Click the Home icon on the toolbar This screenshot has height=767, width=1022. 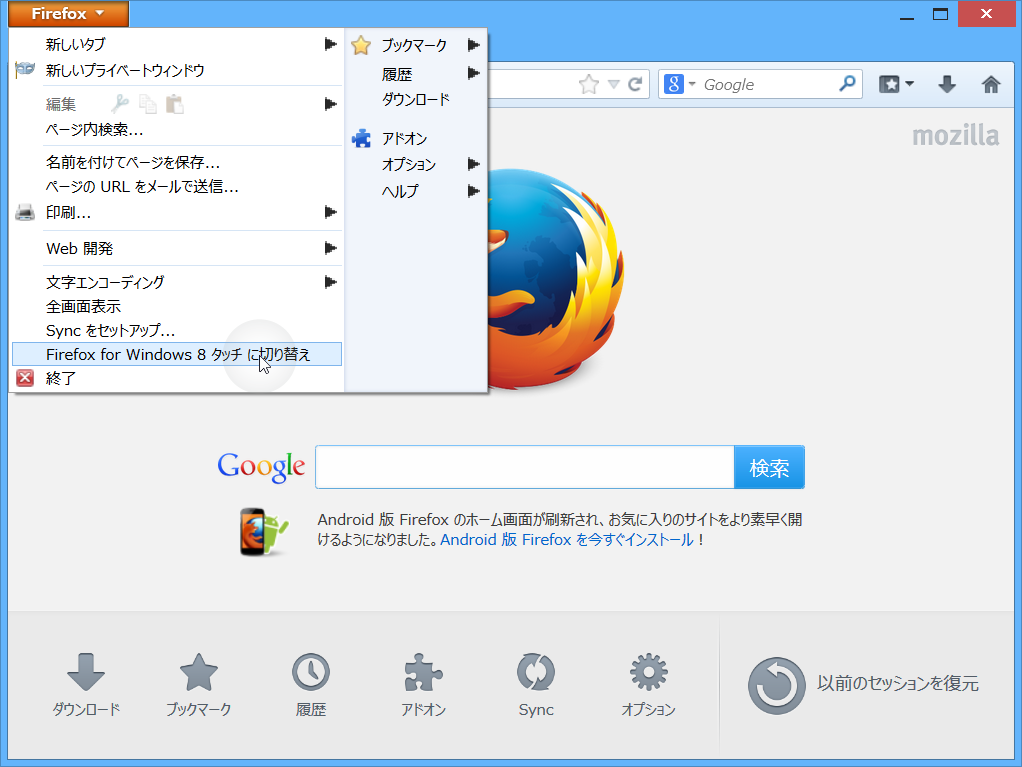pyautogui.click(x=990, y=84)
